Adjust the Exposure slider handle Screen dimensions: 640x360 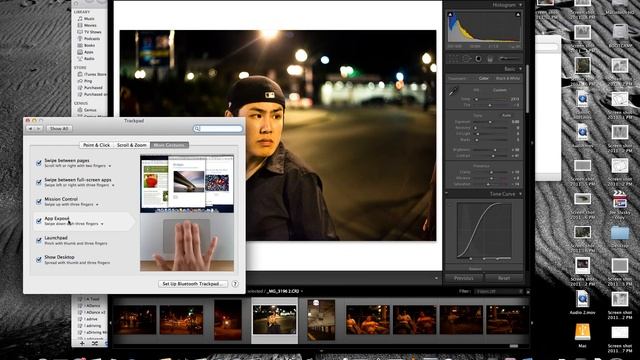click(x=490, y=122)
